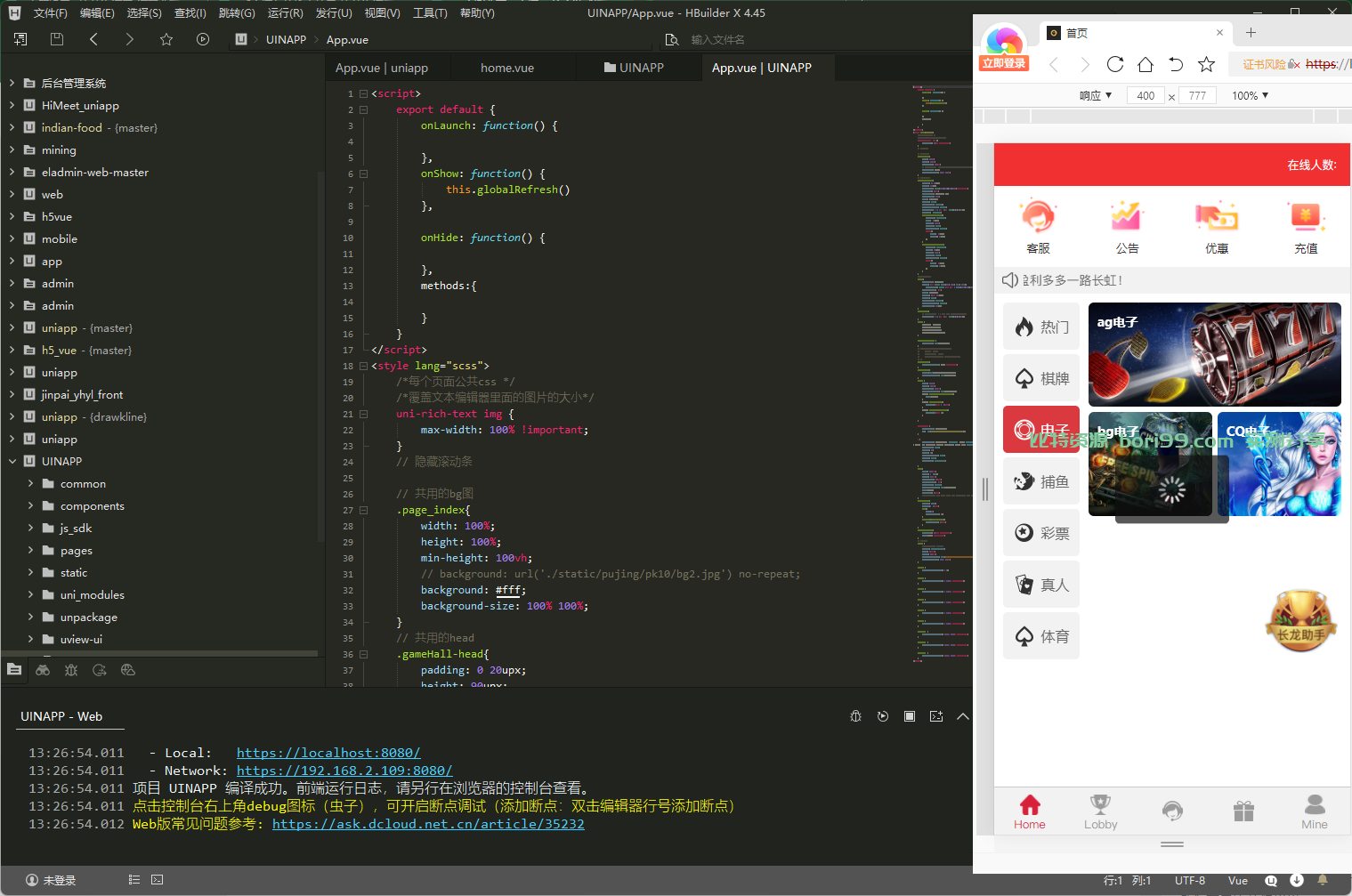Screen dimensions: 1352x896
Task: Expand the pages folder
Action: click(30, 550)
